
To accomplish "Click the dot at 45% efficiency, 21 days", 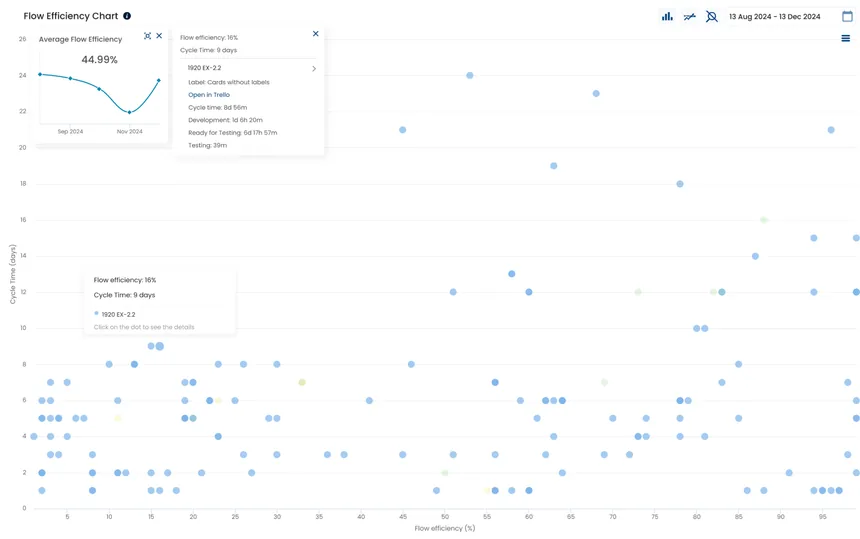I will point(403,130).
